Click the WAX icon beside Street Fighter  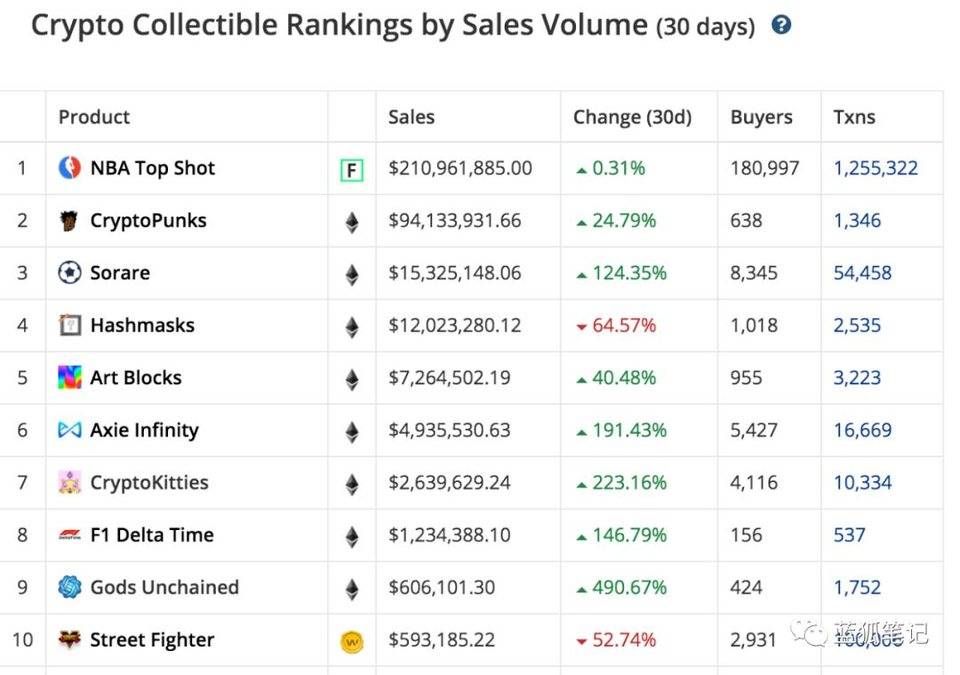coord(351,641)
